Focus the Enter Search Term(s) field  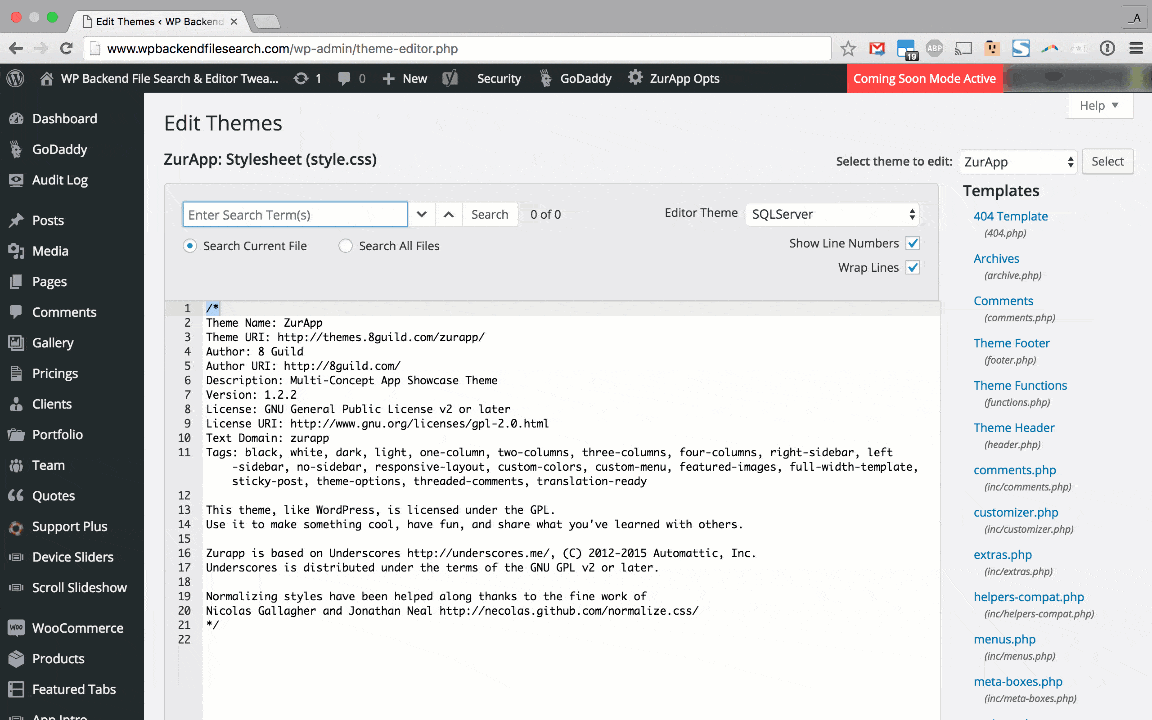[x=295, y=215]
